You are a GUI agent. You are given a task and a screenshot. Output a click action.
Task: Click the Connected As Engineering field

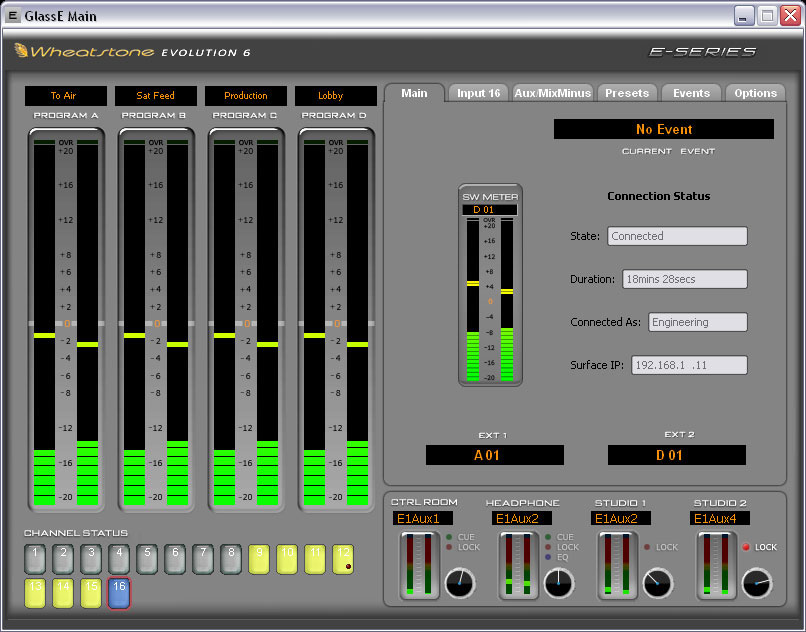click(698, 322)
